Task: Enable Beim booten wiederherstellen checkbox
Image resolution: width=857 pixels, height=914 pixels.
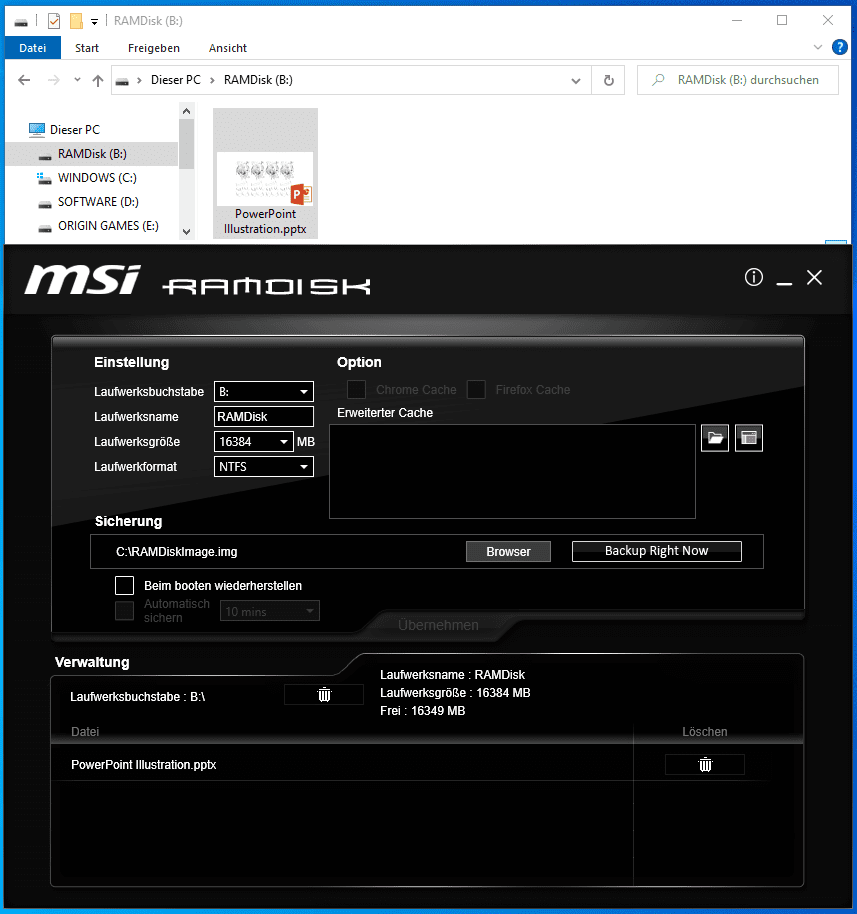Action: point(124,585)
